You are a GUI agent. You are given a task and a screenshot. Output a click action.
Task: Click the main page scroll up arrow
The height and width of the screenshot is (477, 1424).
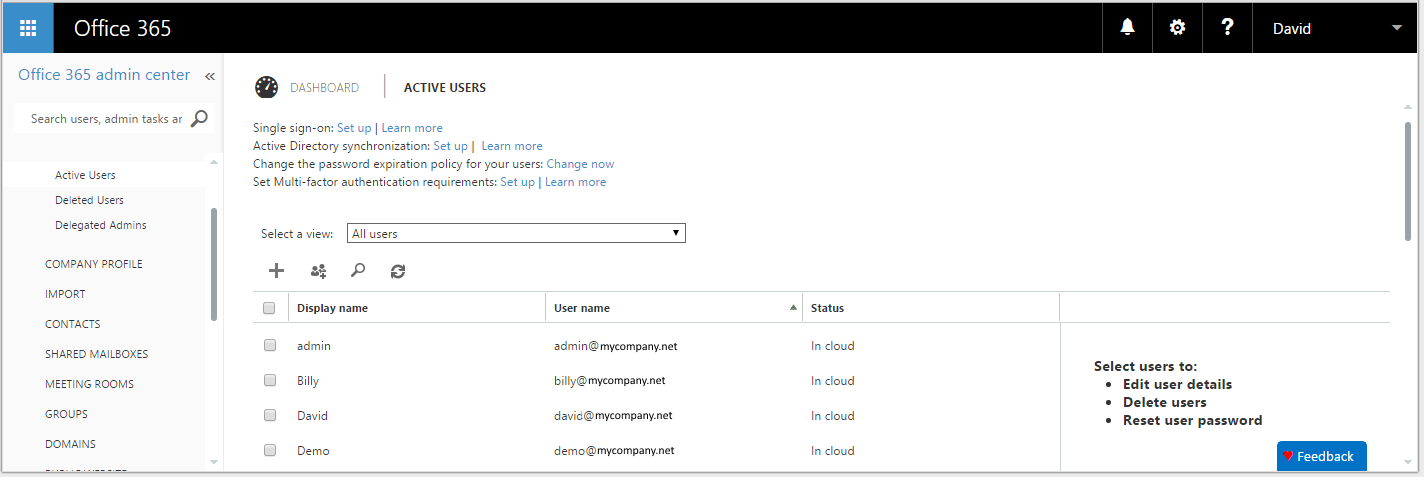pyautogui.click(x=1408, y=106)
